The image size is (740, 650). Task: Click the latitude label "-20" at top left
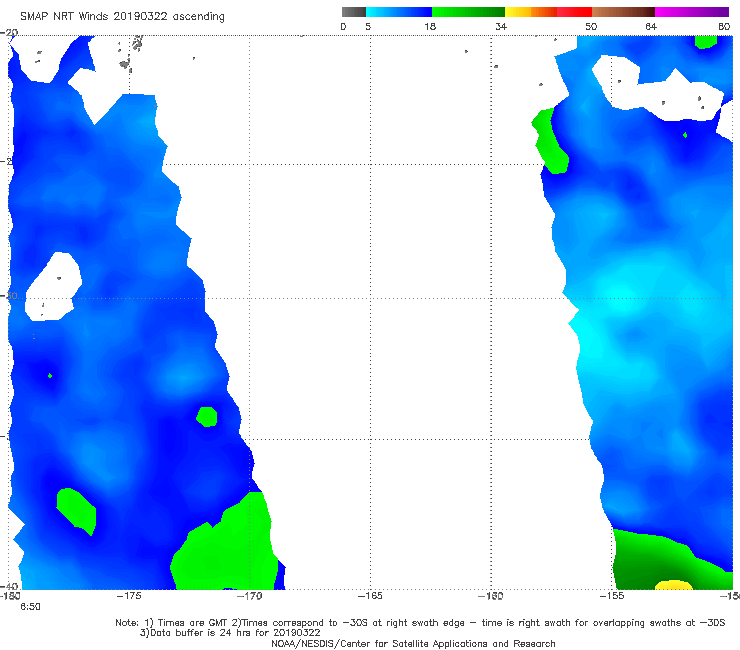[9, 32]
